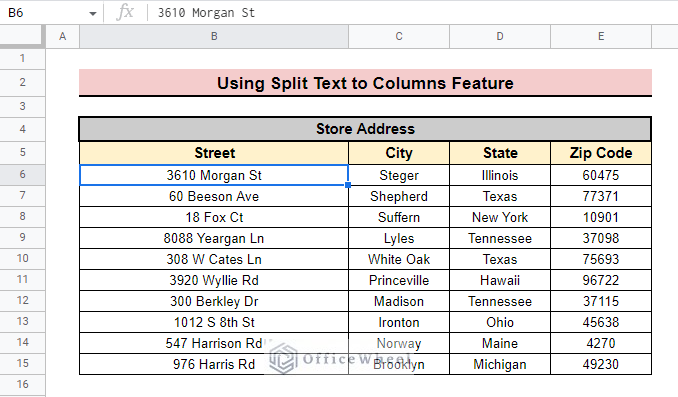678x397 pixels.
Task: Select the zip code cell 60475
Action: (x=601, y=175)
